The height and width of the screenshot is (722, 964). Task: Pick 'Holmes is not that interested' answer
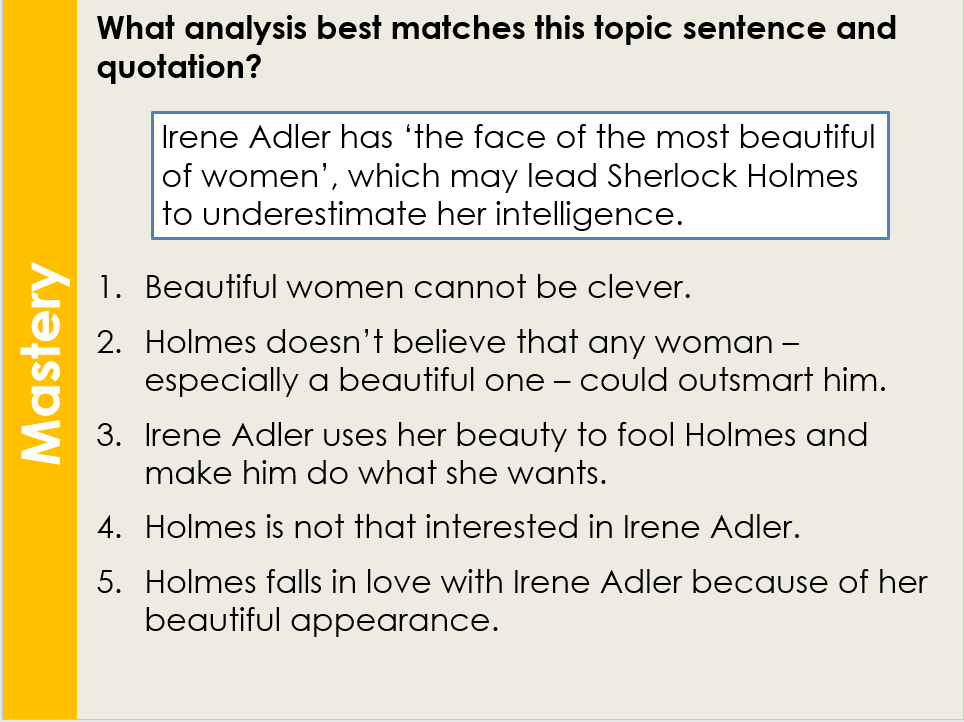472,526
